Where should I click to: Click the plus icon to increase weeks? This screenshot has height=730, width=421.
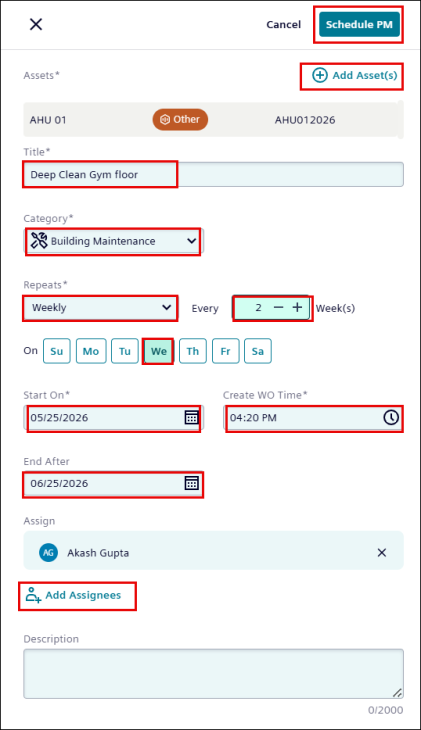tap(297, 307)
